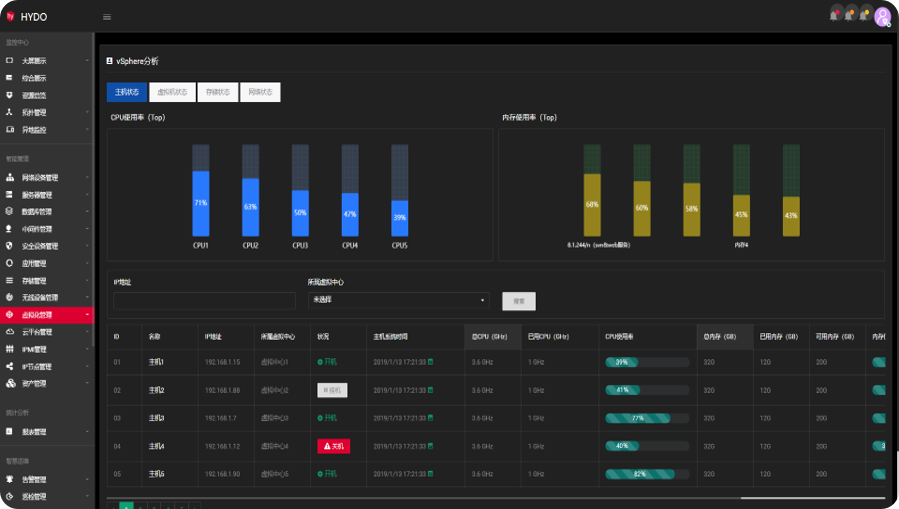Click the first notification bell icon
899x509 pixels.
pyautogui.click(x=835, y=14)
